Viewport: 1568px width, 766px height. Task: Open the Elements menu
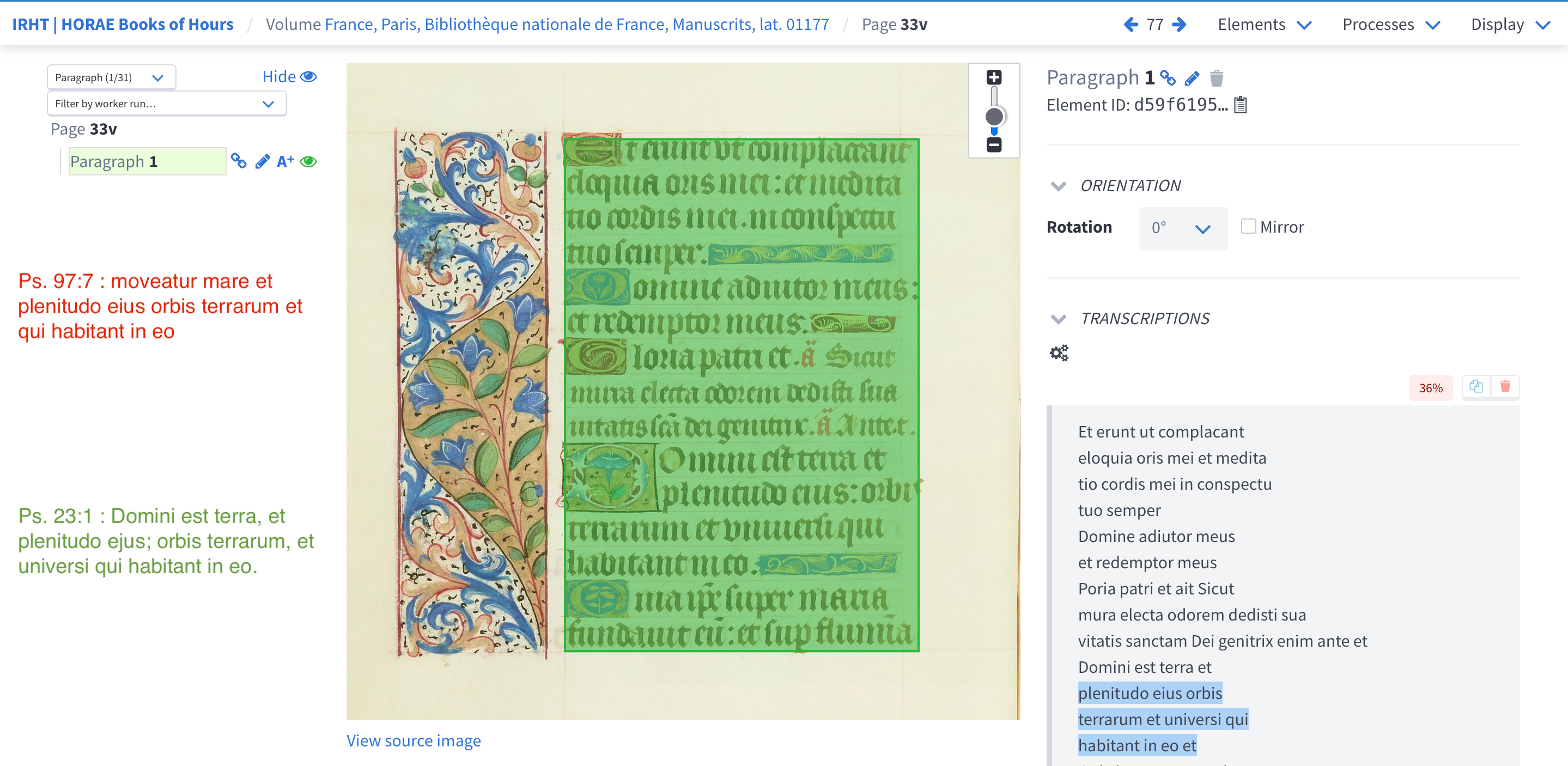[1264, 25]
